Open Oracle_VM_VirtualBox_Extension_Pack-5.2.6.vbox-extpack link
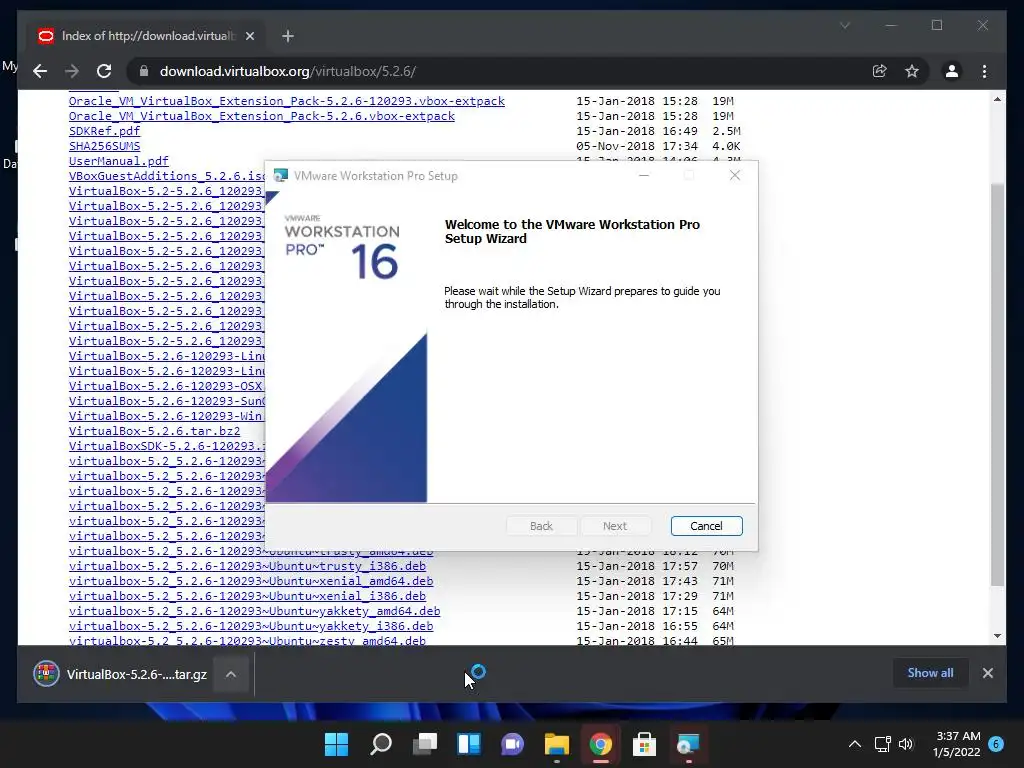 click(x=262, y=116)
